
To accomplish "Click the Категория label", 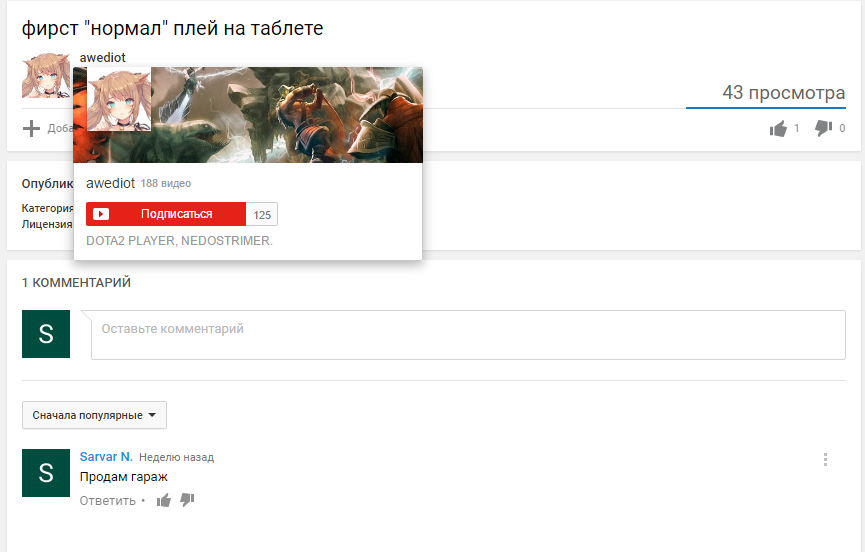I will coord(47,208).
